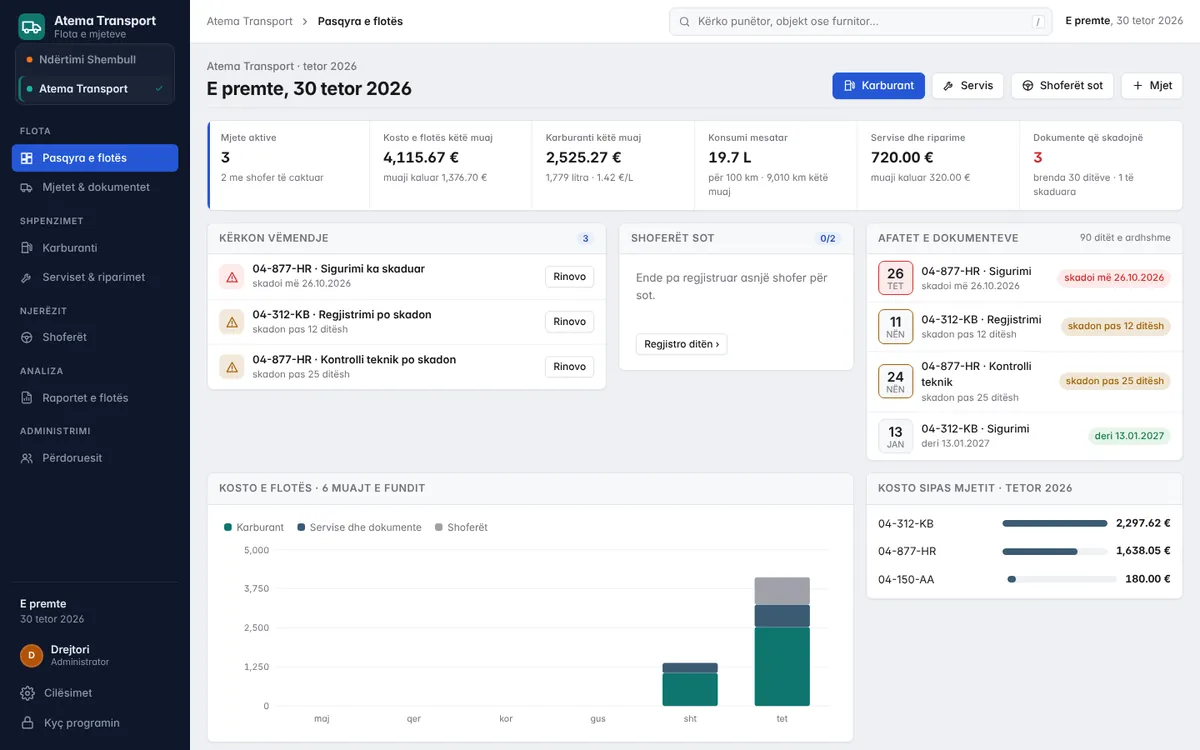Click Rinovo for 04-312-KB Regjistrimi po skadon

569,322
